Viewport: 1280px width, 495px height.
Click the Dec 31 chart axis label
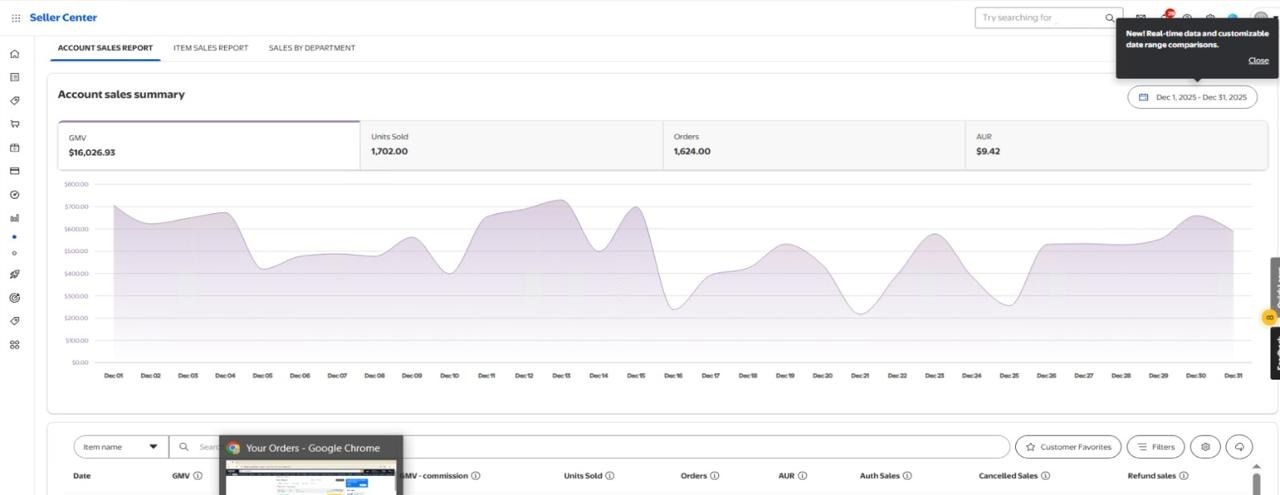point(1233,376)
